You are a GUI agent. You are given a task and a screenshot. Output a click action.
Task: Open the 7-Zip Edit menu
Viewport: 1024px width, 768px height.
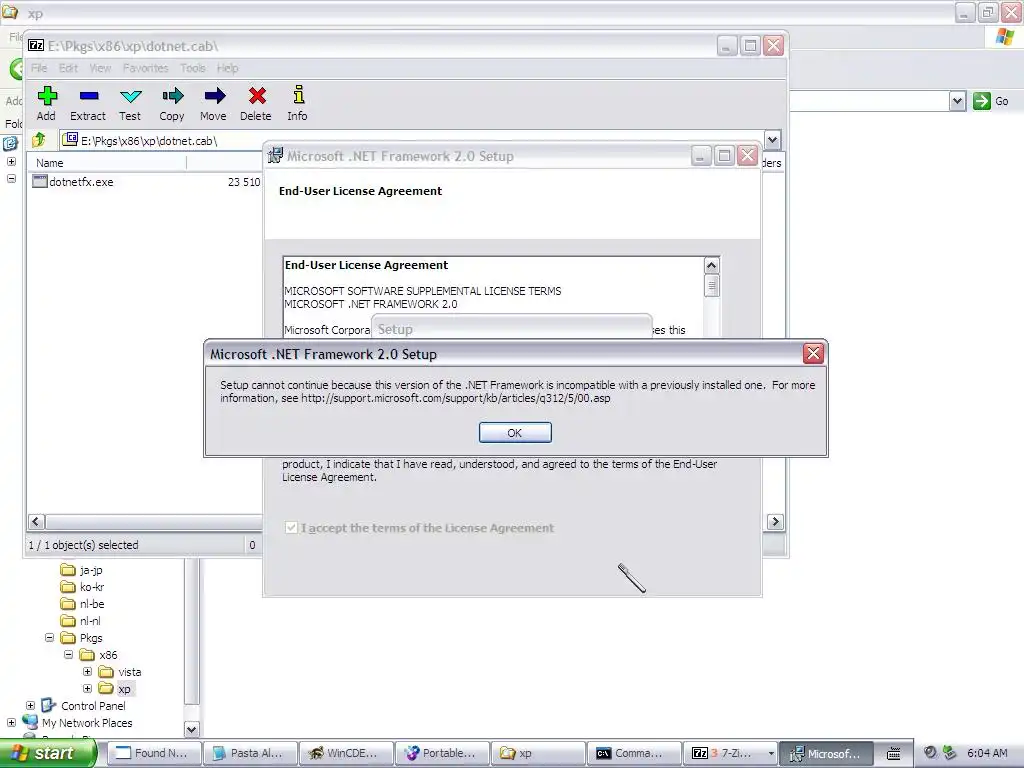click(x=68, y=68)
